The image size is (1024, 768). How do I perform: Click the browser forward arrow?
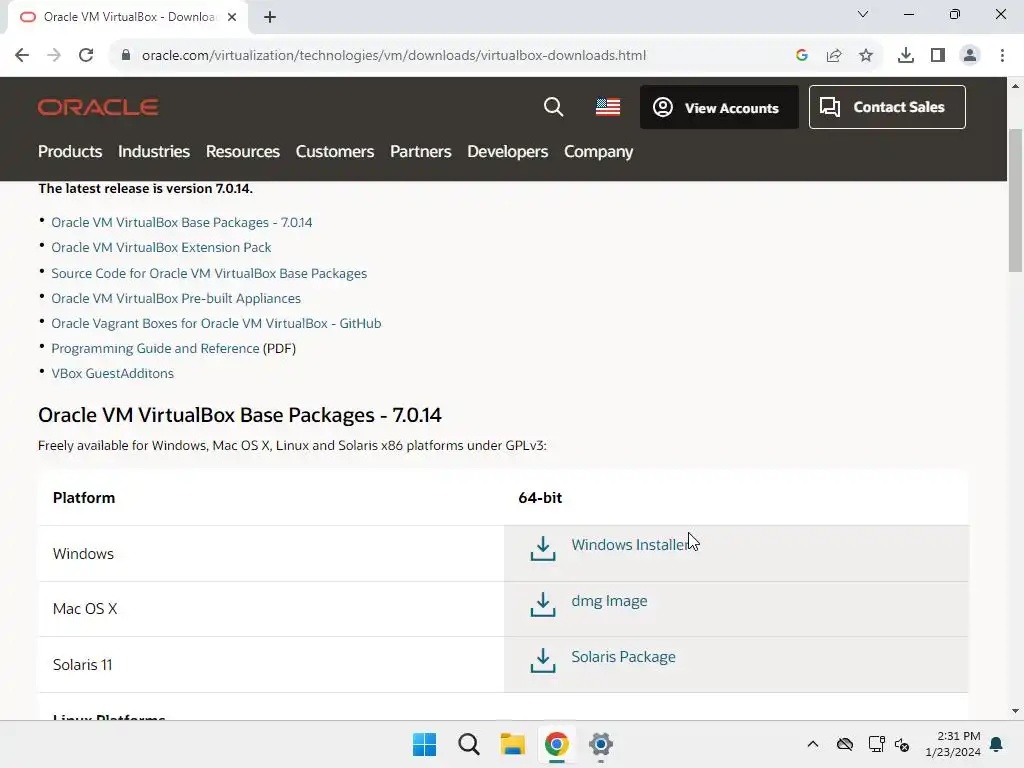click(54, 56)
